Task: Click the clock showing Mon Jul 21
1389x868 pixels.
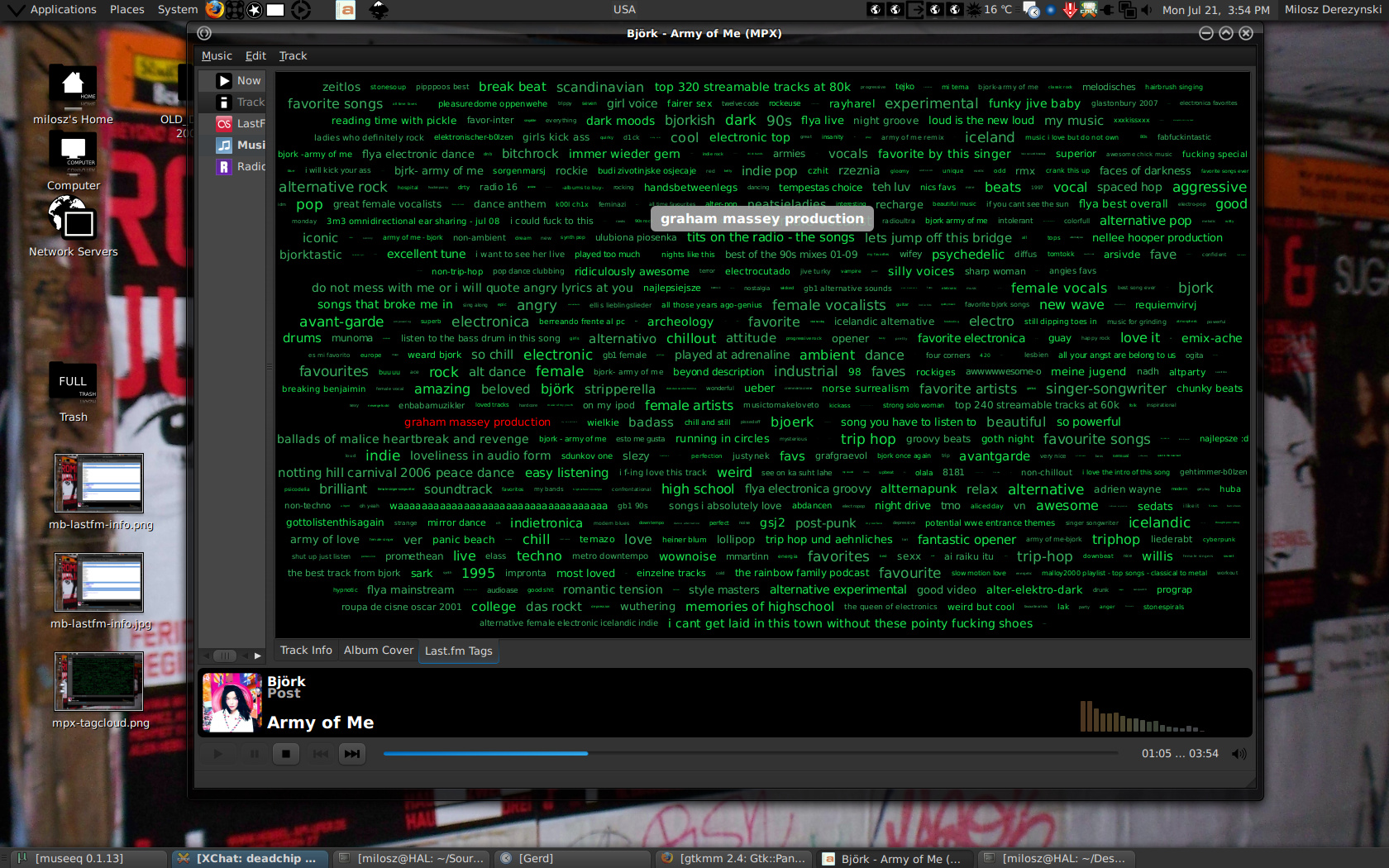Action: click(x=1215, y=10)
